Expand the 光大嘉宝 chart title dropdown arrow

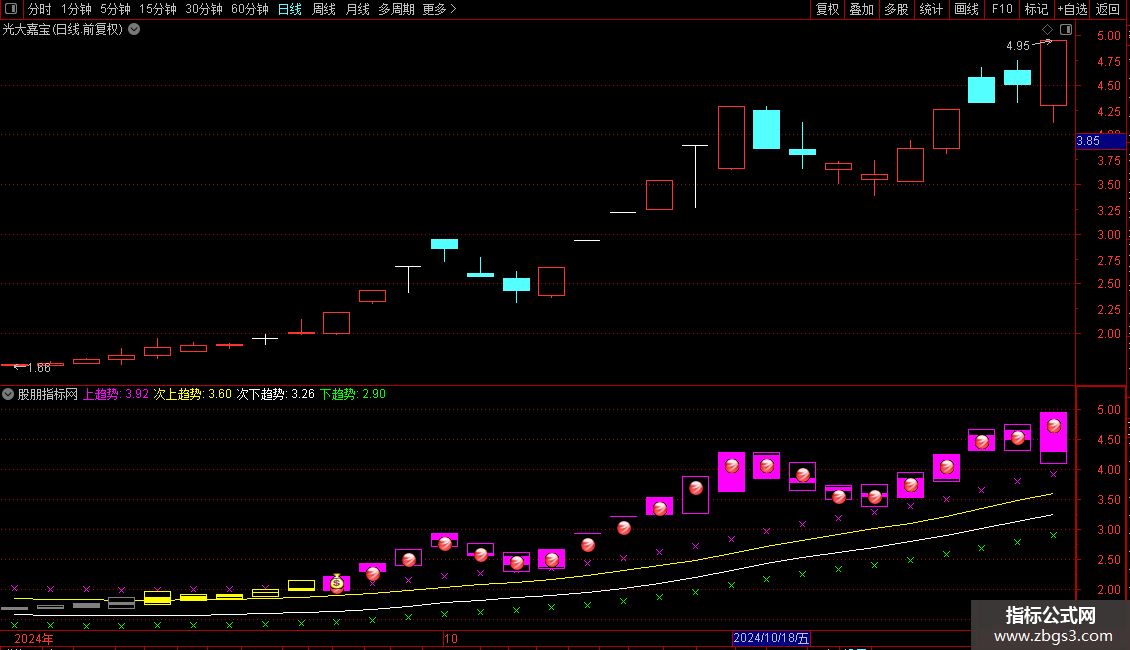[x=134, y=30]
